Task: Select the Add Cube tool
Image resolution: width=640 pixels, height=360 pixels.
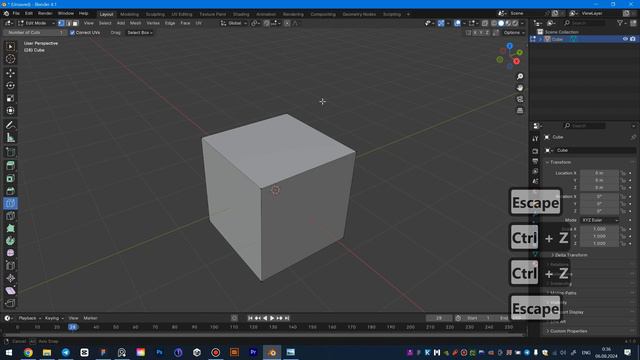Action: (11, 152)
